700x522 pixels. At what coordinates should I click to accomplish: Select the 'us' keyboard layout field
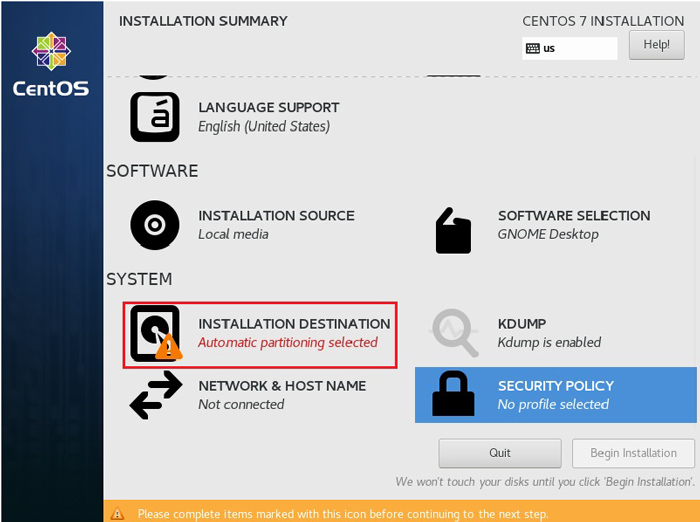coord(570,48)
